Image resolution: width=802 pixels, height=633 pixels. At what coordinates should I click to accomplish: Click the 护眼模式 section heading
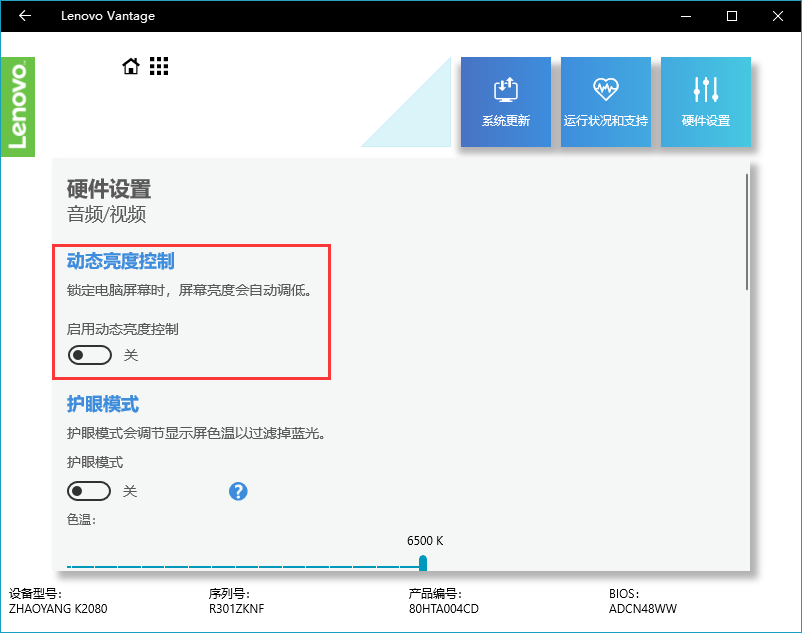click(103, 404)
